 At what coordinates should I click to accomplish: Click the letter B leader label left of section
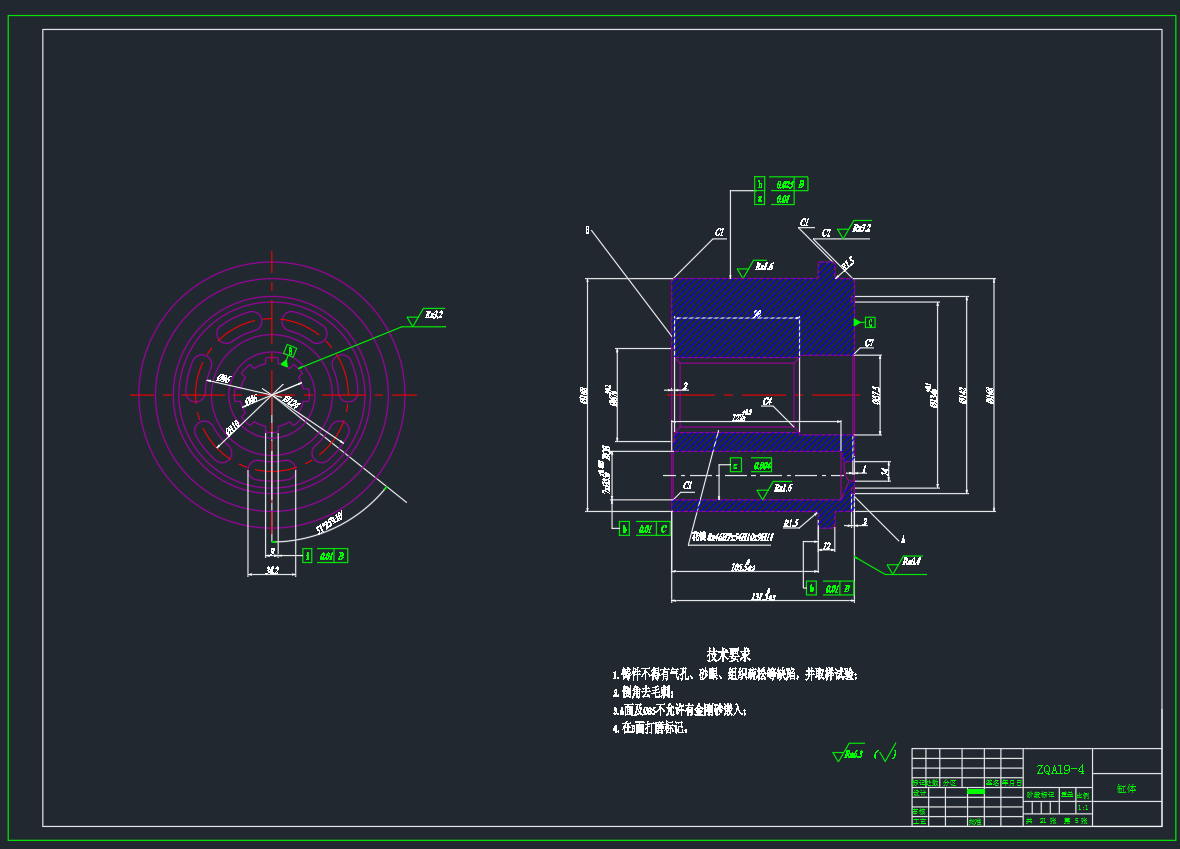tap(587, 230)
